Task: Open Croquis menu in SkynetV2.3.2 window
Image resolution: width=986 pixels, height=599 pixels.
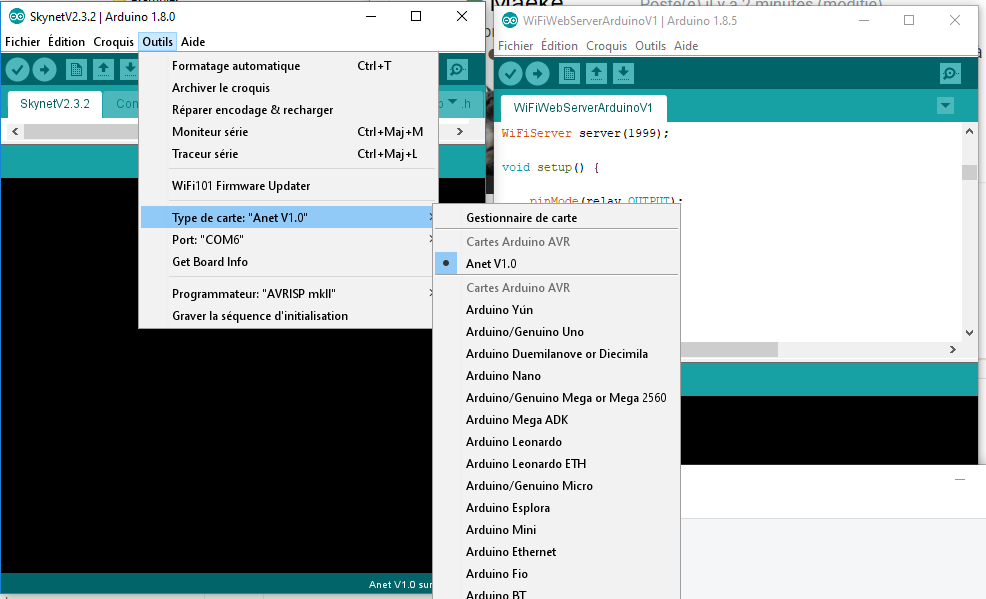Action: tap(113, 41)
